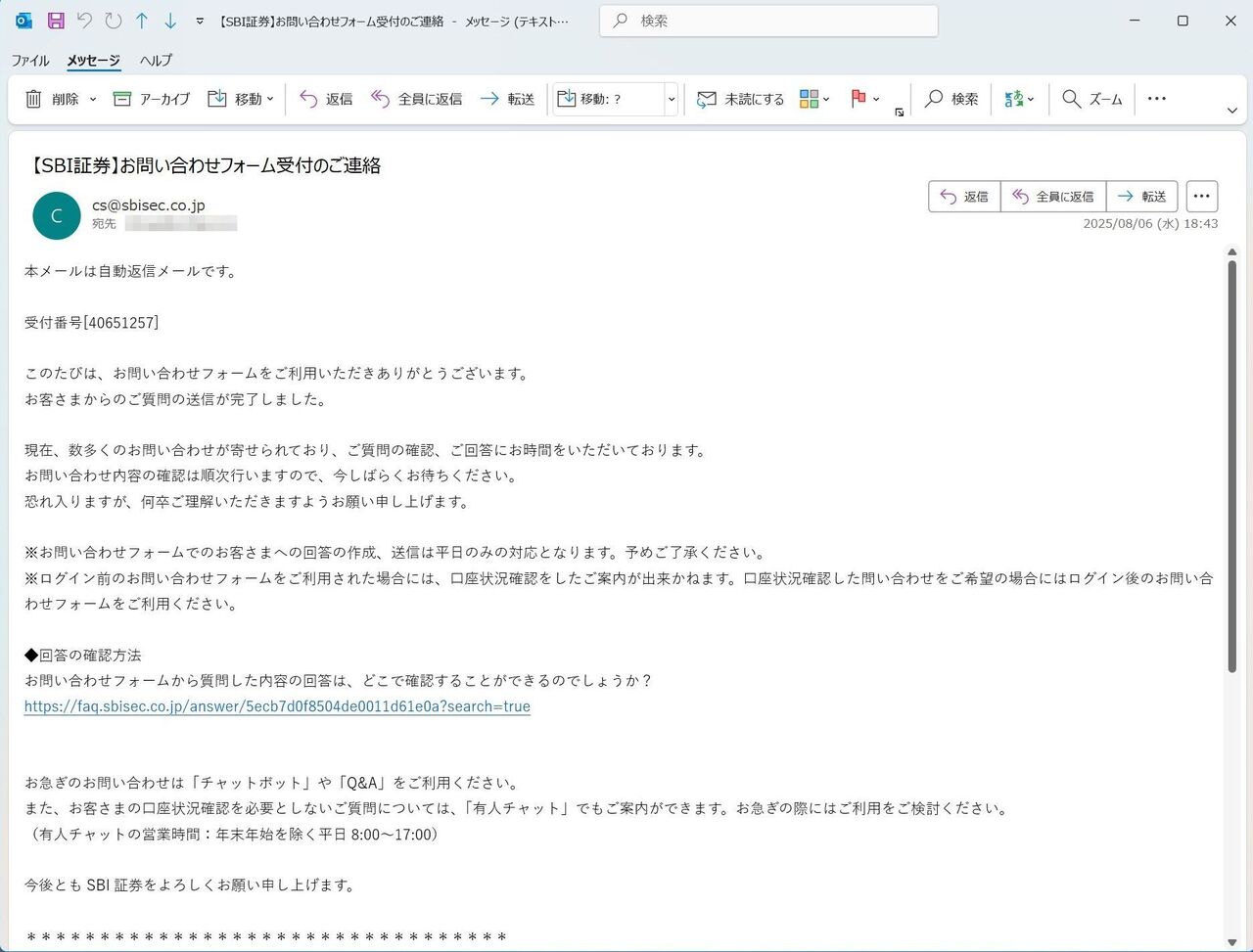Viewport: 1253px width, 952px height.
Task: Select the メッセージ ribbon tab
Action: tap(93, 61)
